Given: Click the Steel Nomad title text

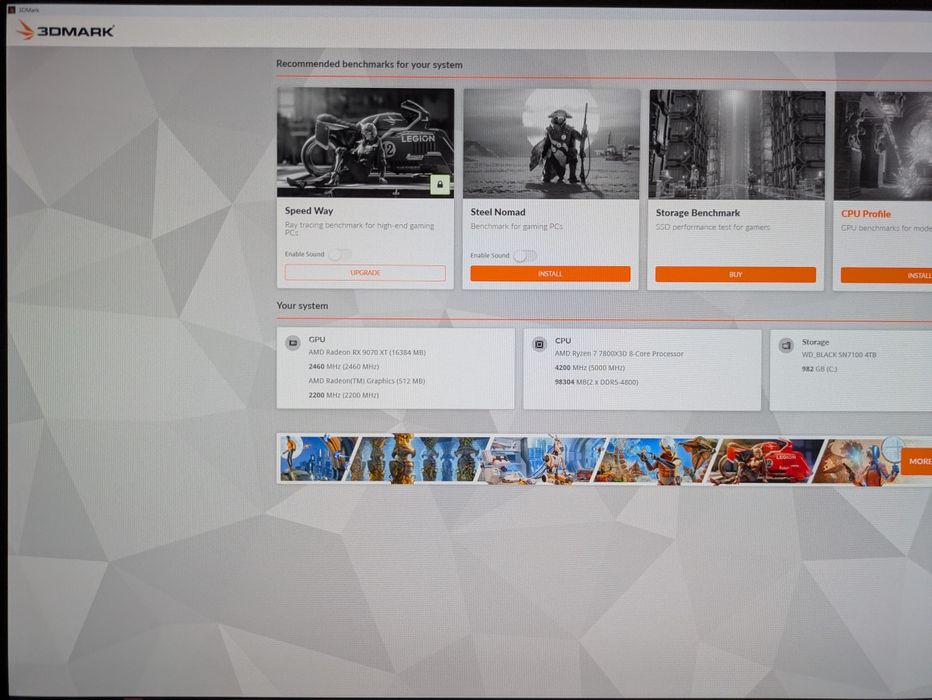Looking at the screenshot, I should (x=498, y=212).
